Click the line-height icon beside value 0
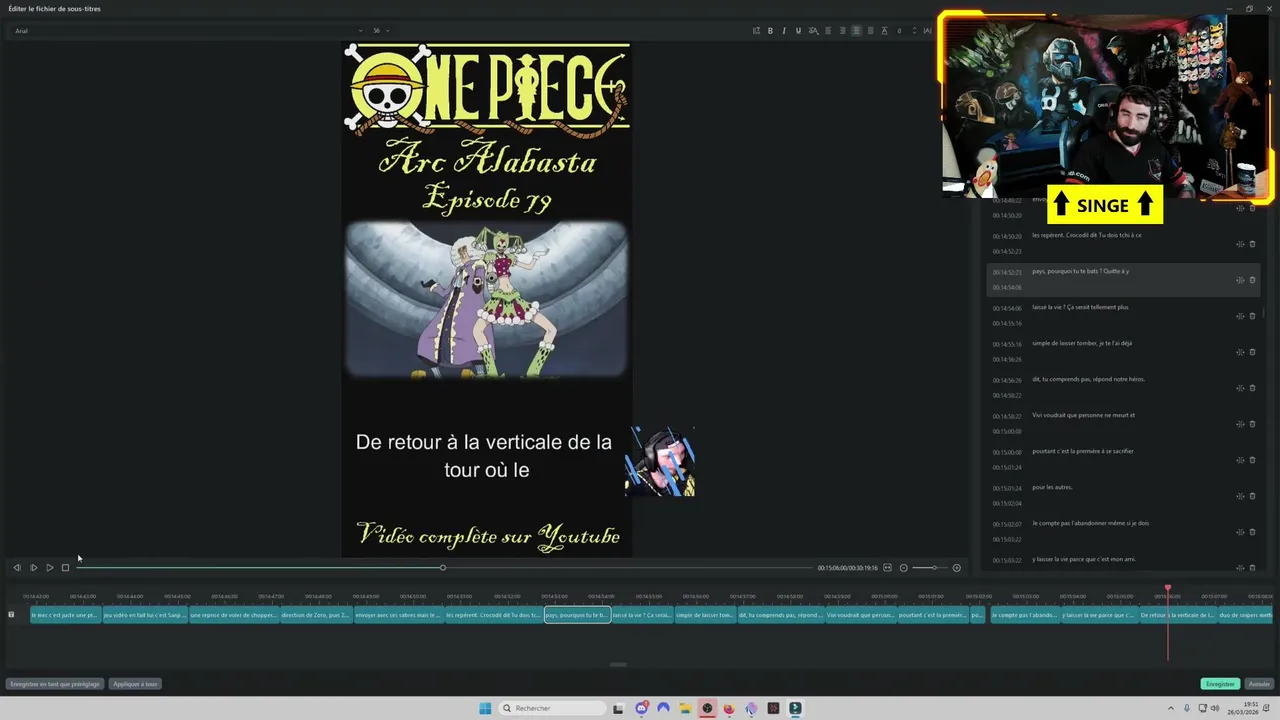This screenshot has height=720, width=1280. click(884, 31)
